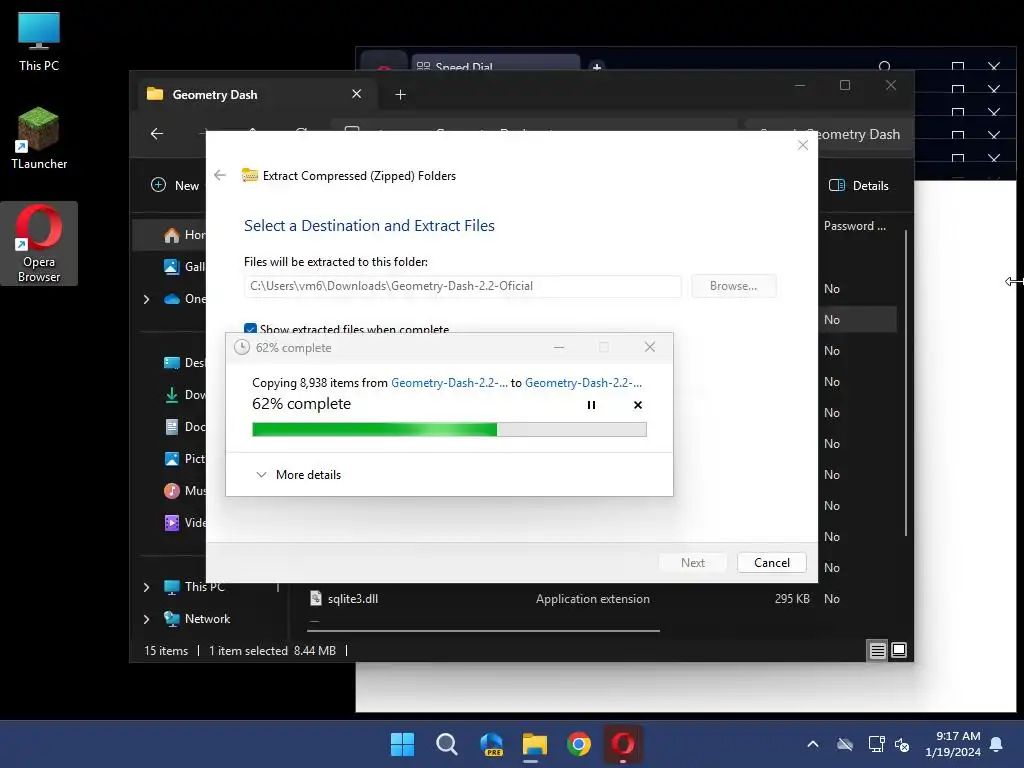Expand More details in copy dialog

coord(299,475)
